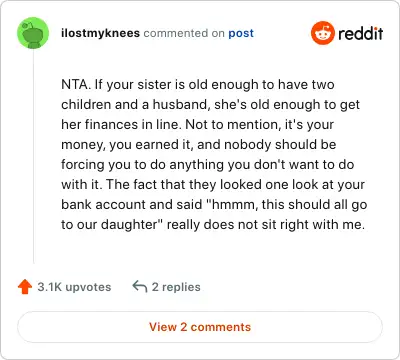Click the line beginning "forcing you to do anything"

(x=207, y=164)
